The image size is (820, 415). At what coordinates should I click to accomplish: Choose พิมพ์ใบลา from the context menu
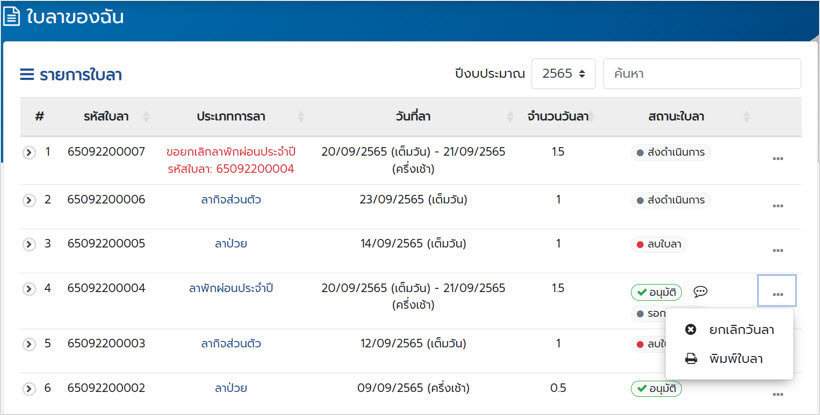pyautogui.click(x=735, y=359)
